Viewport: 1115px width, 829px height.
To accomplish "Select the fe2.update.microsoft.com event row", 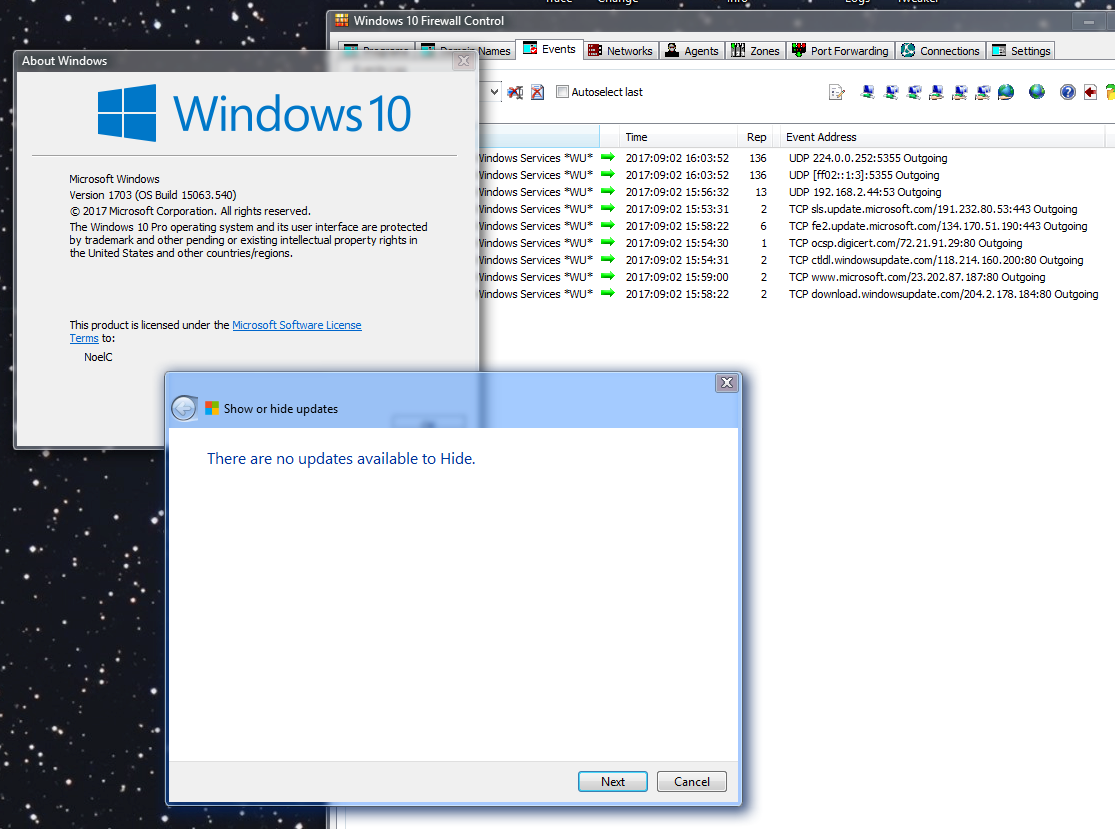I will point(794,226).
